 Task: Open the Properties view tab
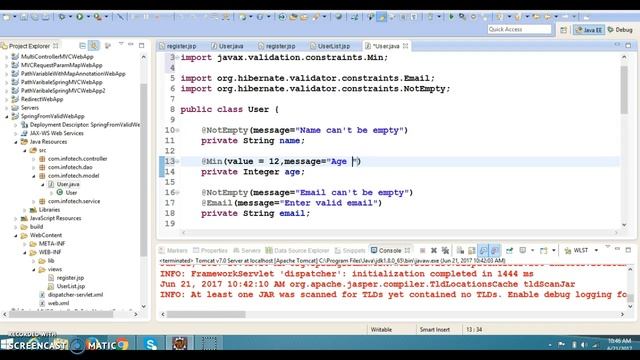click(211, 250)
